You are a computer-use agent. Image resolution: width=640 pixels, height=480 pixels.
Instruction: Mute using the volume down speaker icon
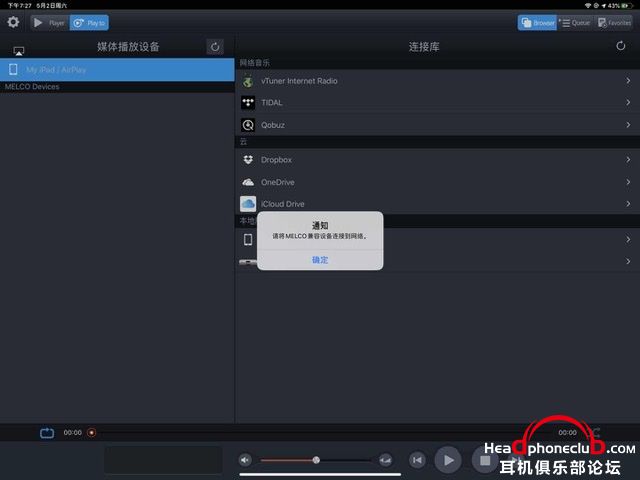pos(245,460)
